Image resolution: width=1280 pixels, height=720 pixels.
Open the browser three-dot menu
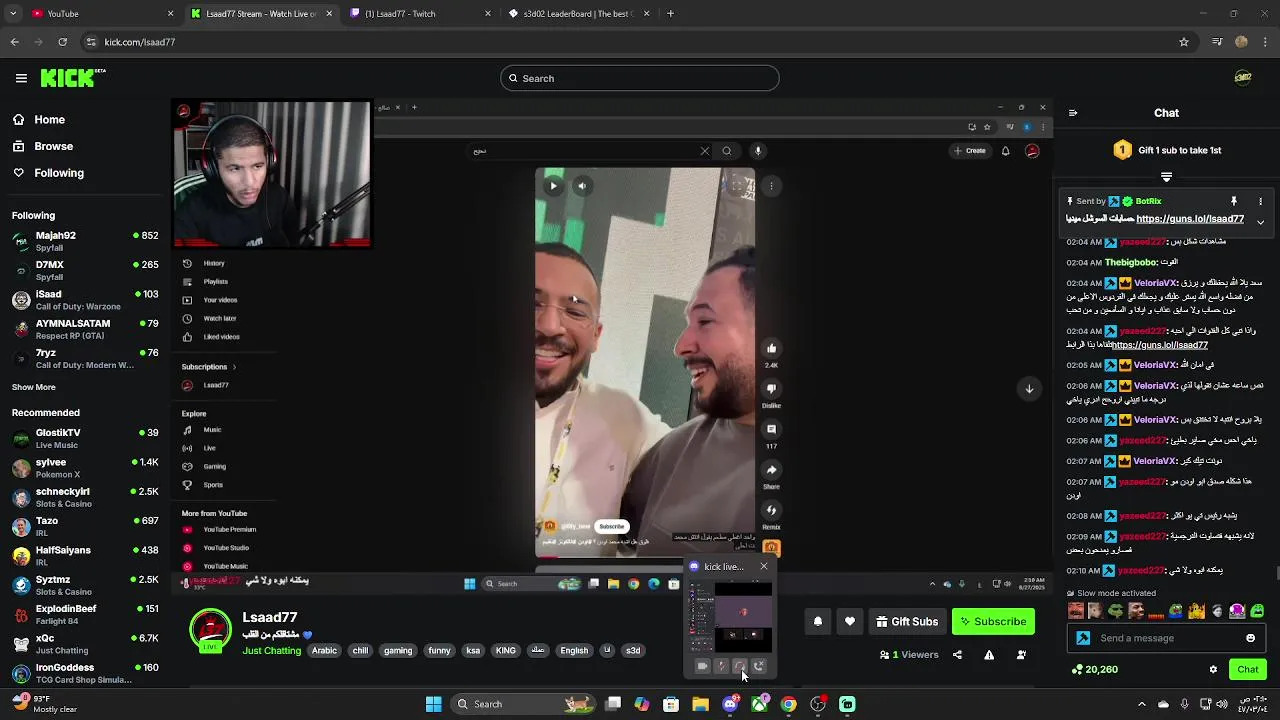(1266, 42)
